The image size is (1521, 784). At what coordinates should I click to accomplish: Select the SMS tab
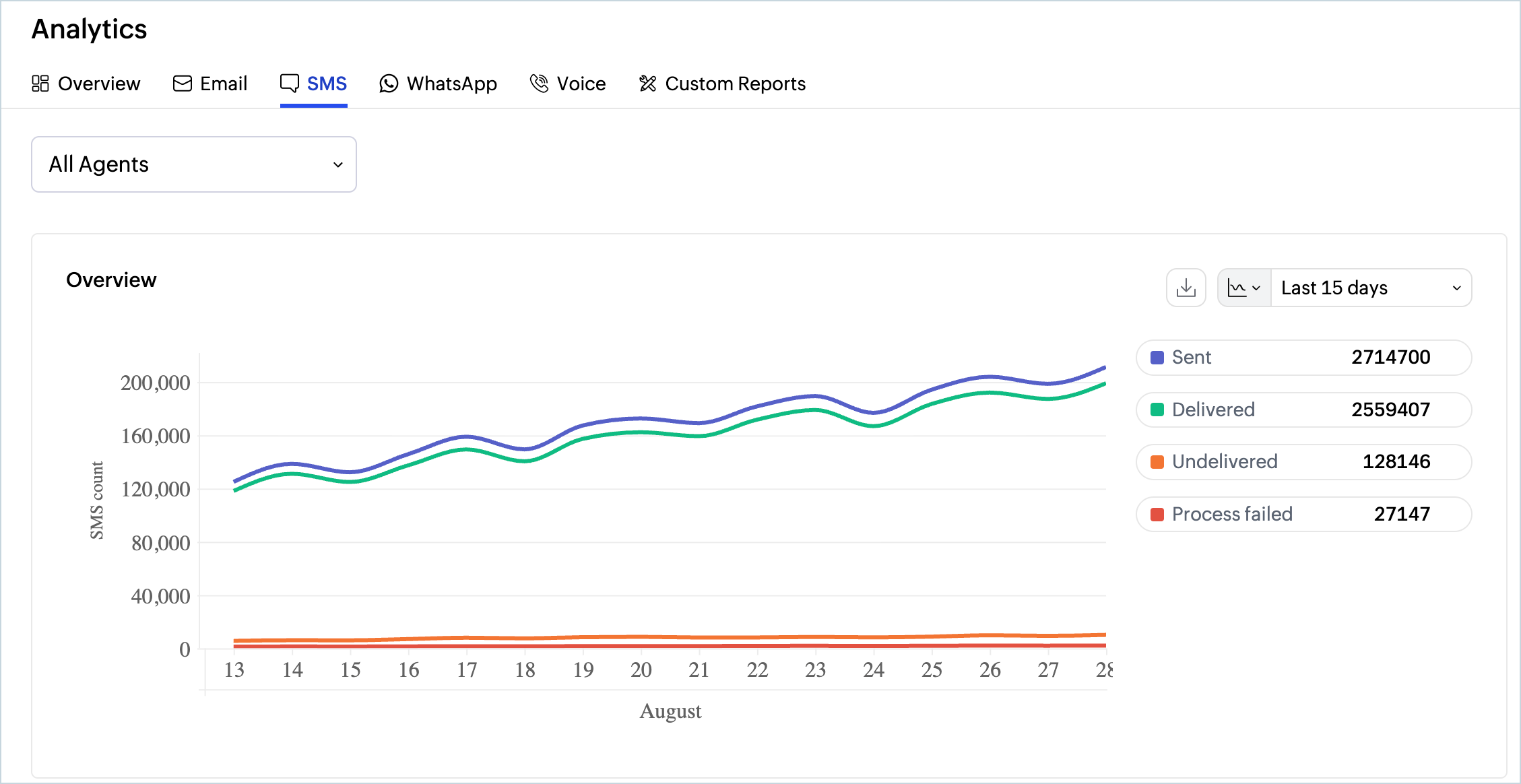313,84
